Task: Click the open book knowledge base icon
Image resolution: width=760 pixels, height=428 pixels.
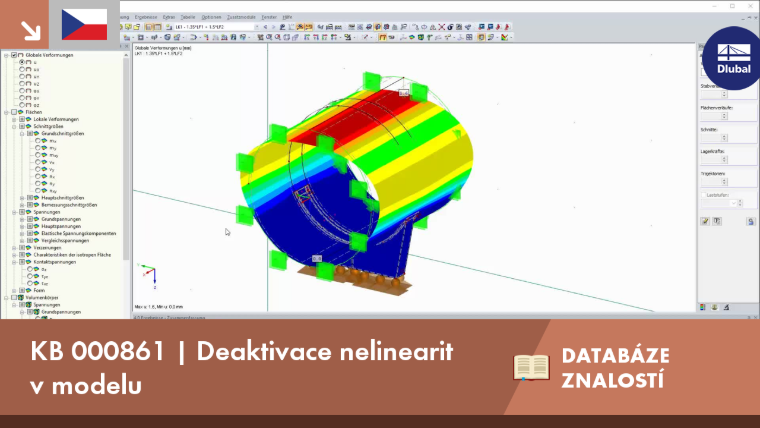Action: (531, 367)
